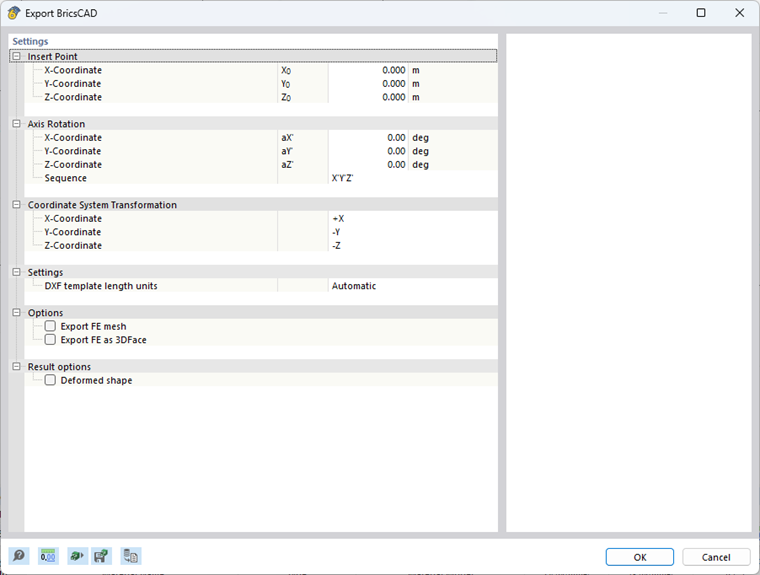Click the database copy to clipboard icon
Image resolution: width=760 pixels, height=575 pixels.
coord(130,556)
